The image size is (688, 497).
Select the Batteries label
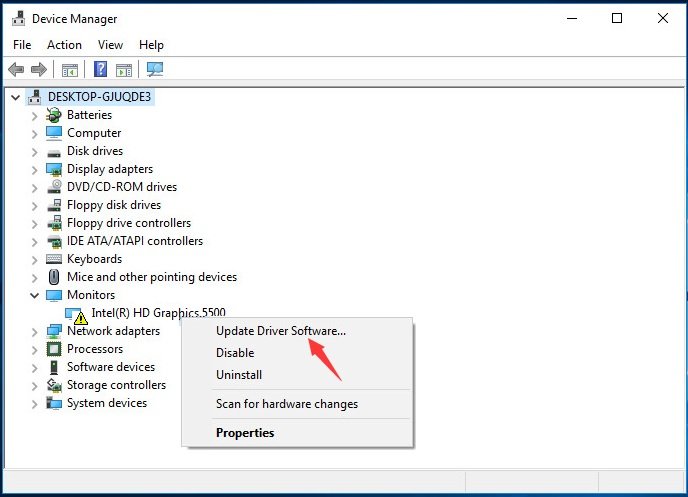tap(89, 115)
